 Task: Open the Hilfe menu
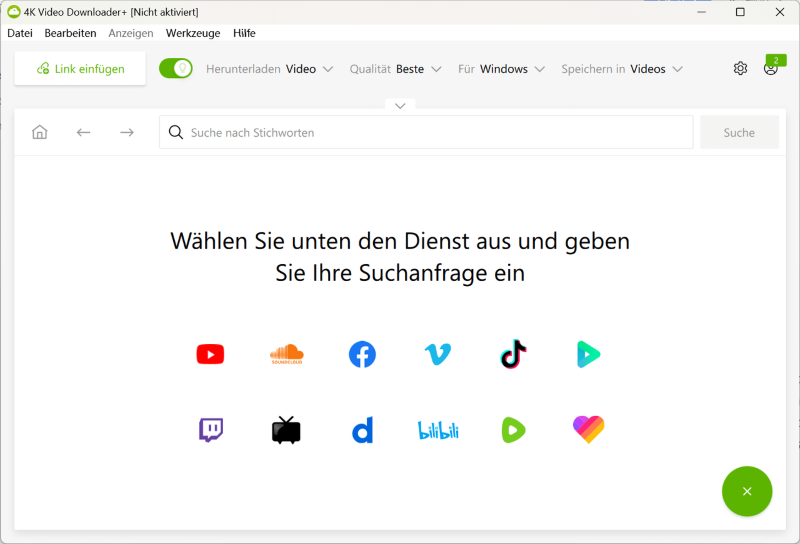(x=244, y=33)
